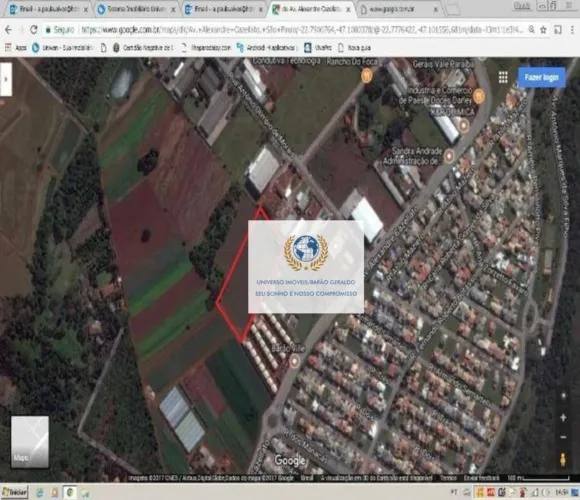The width and height of the screenshot is (580, 500).
Task: Open the Termos footer link
Action: click(448, 478)
